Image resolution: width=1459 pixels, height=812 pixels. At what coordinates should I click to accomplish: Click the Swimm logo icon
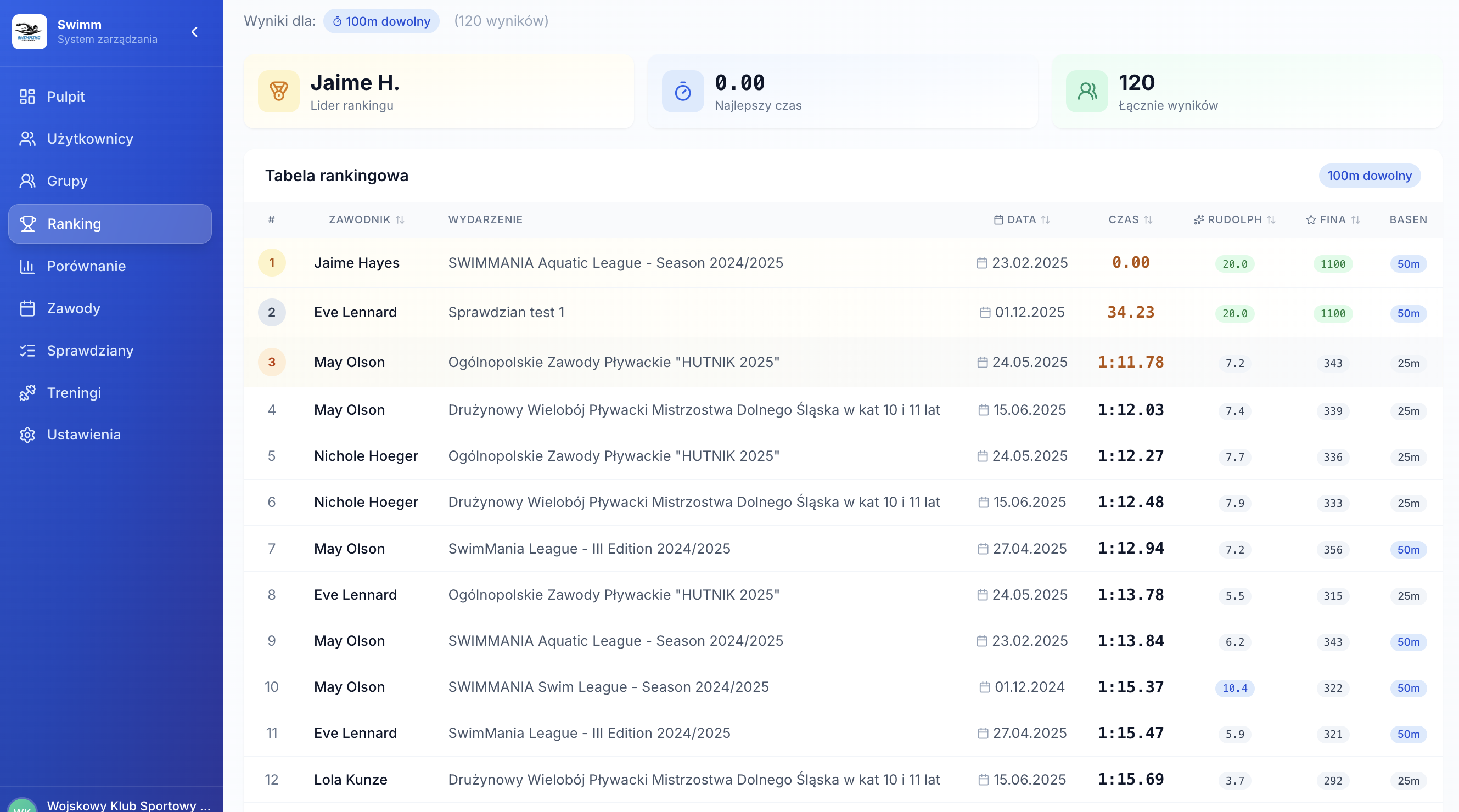tap(30, 32)
